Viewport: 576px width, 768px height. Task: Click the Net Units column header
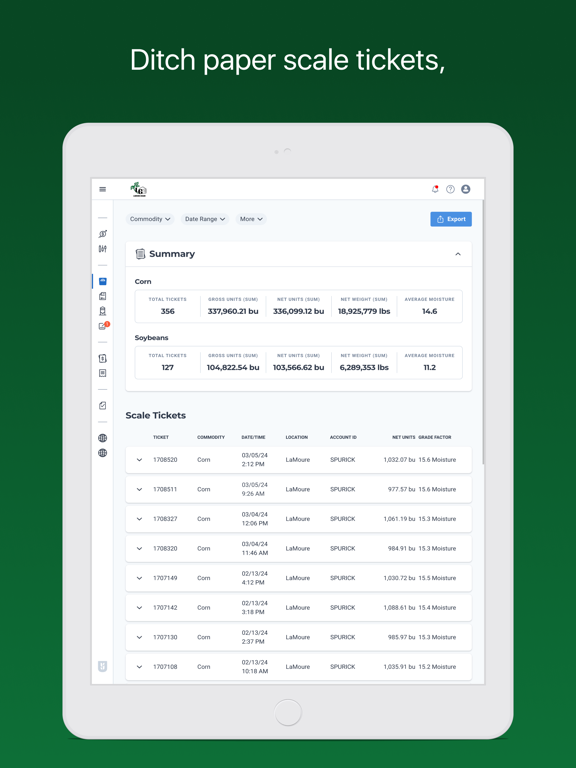pos(404,437)
